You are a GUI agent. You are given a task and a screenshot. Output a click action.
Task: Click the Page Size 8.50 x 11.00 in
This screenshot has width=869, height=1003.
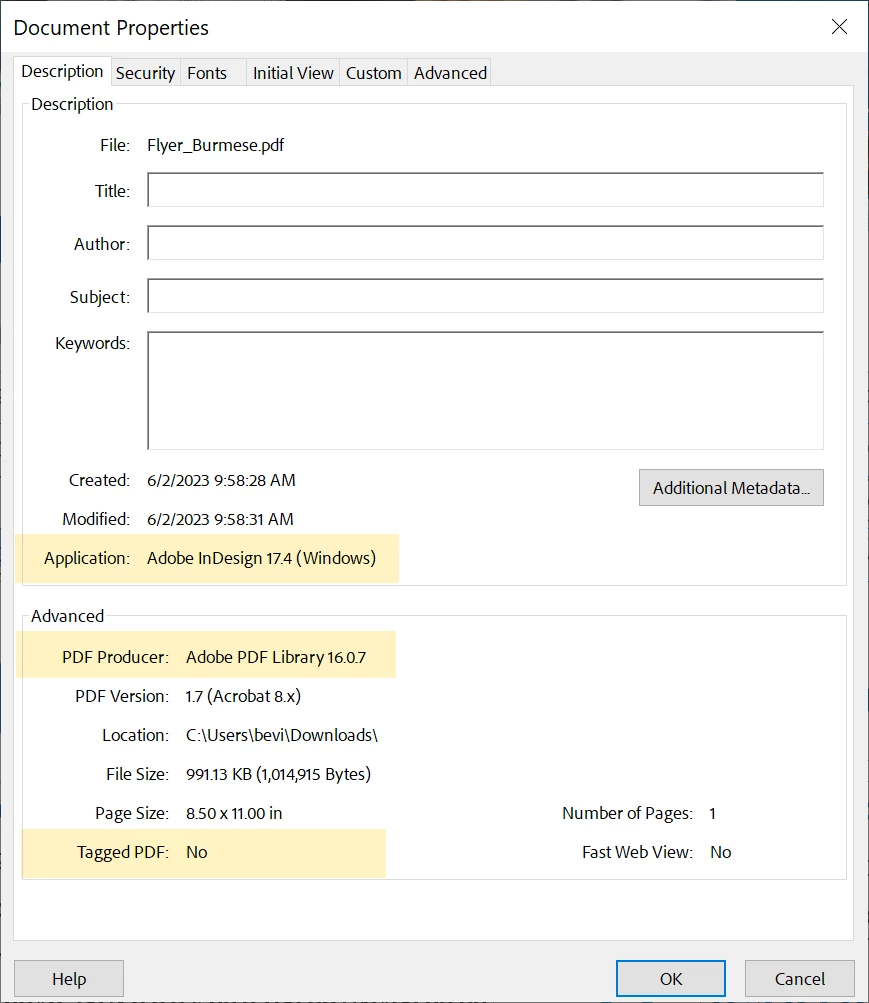point(234,814)
